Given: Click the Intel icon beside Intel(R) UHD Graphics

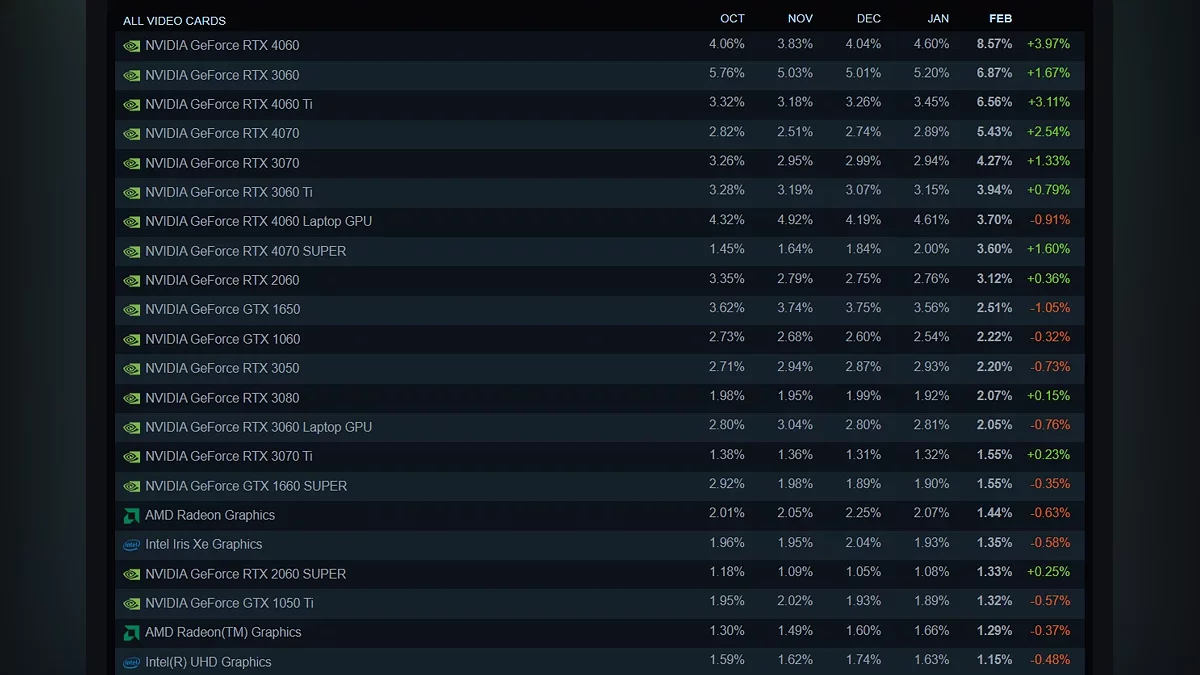Looking at the screenshot, I should pos(131,662).
